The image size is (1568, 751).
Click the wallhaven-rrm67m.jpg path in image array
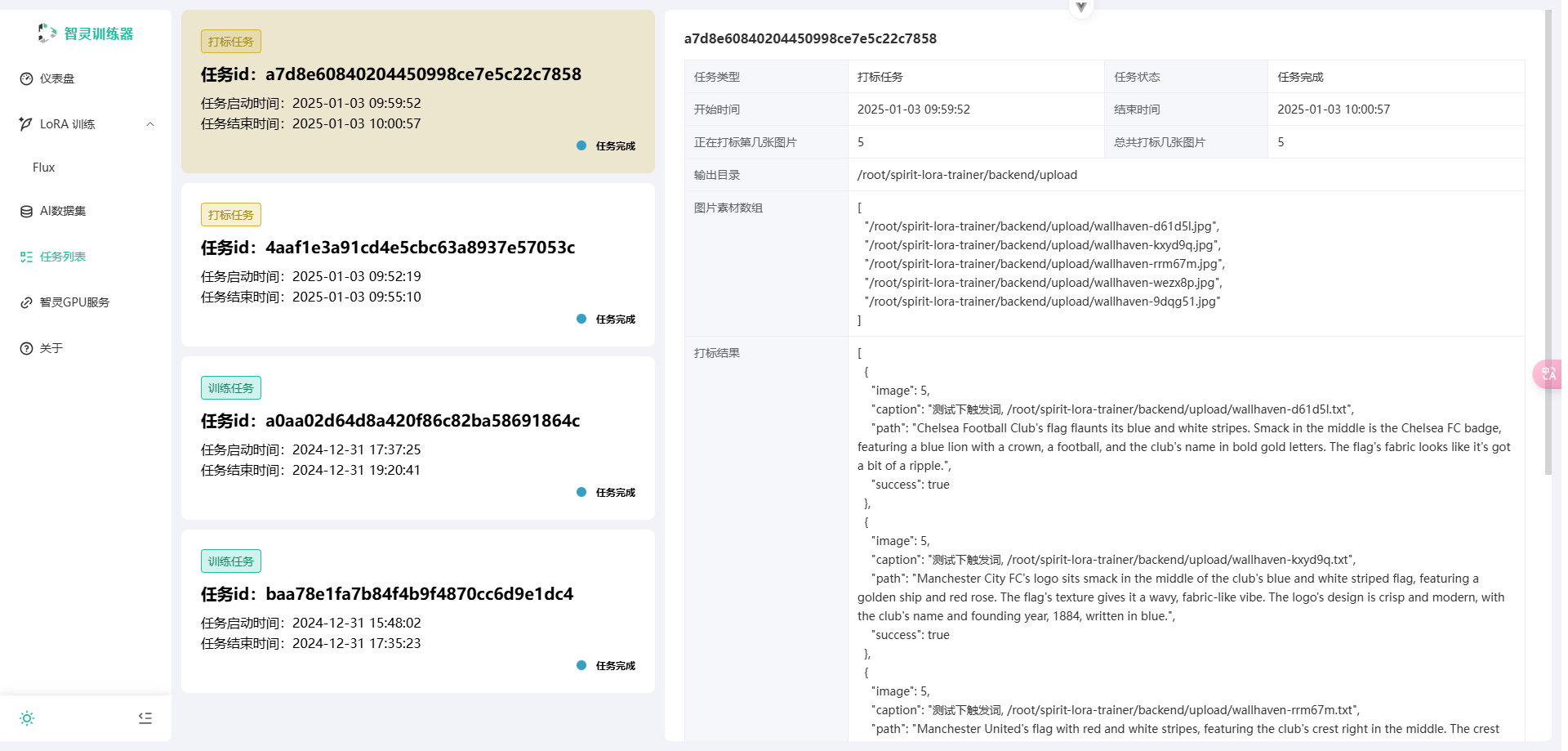(x=1045, y=264)
